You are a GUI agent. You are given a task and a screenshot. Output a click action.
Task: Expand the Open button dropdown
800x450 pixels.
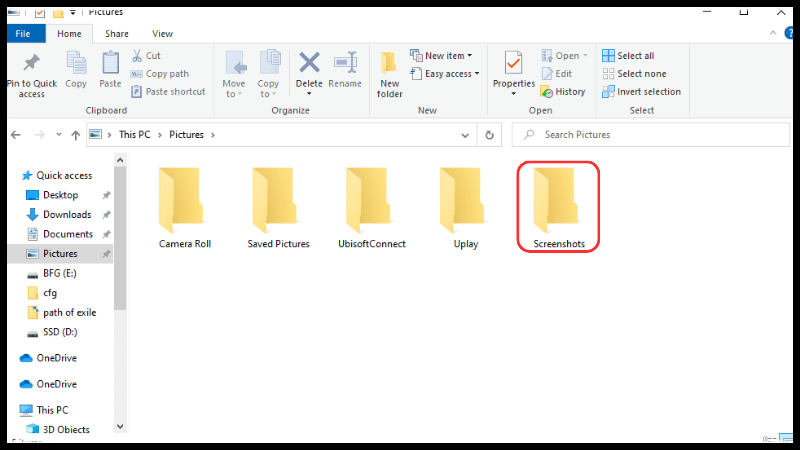(x=585, y=56)
